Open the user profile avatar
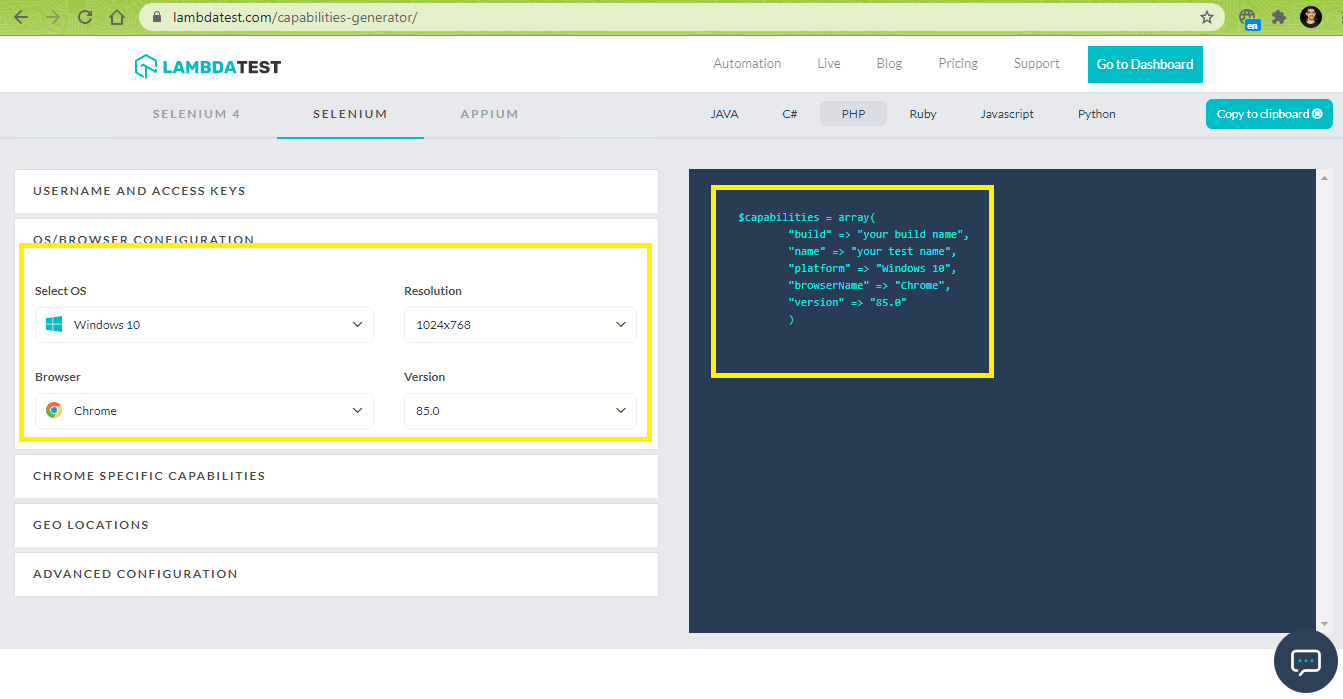The width and height of the screenshot is (1343, 699). coord(1310,17)
